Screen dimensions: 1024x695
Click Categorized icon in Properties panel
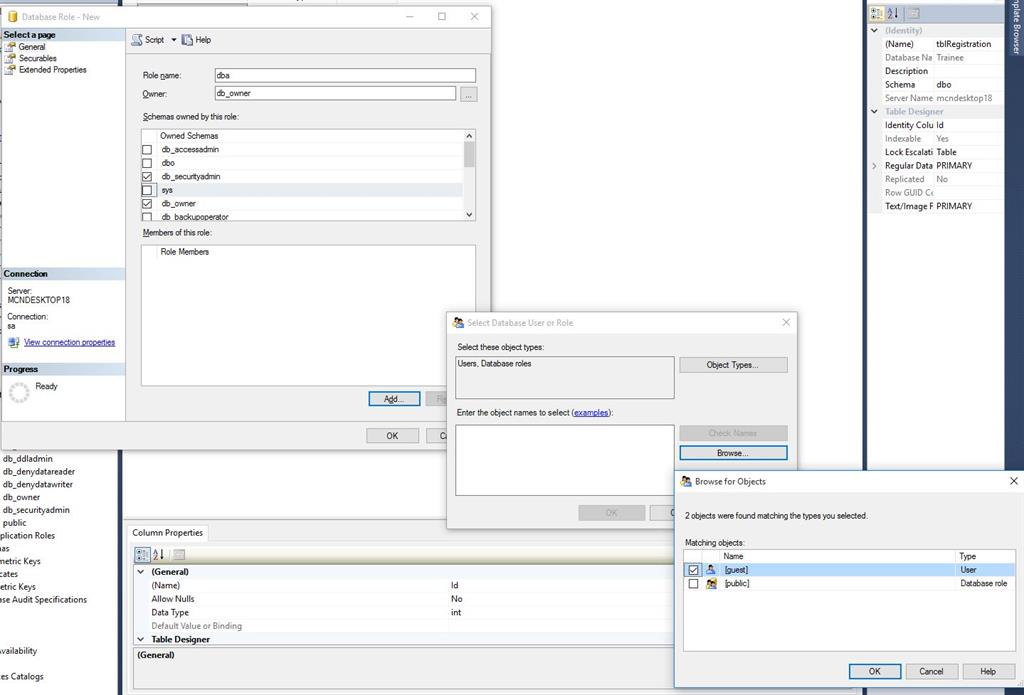pos(877,13)
